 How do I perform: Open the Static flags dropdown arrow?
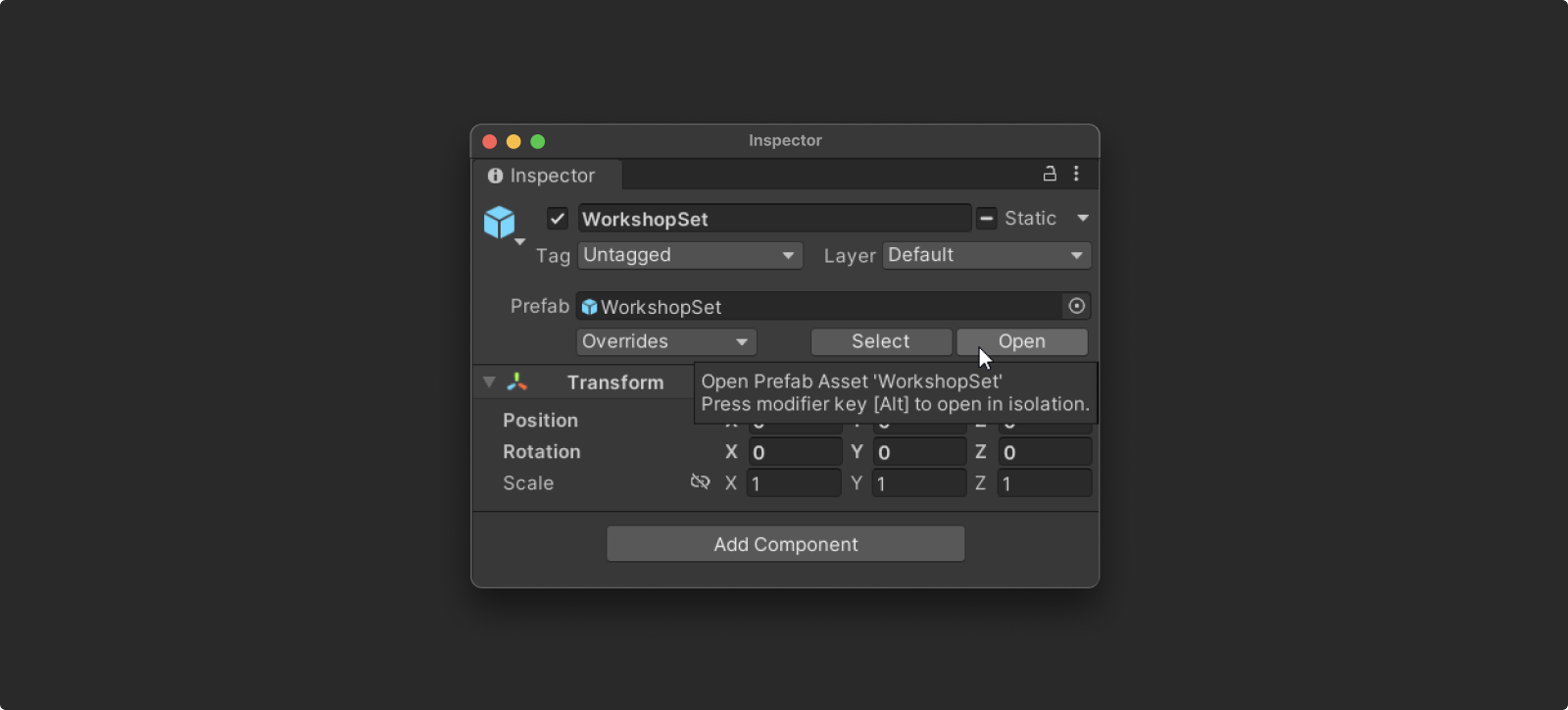click(1084, 218)
